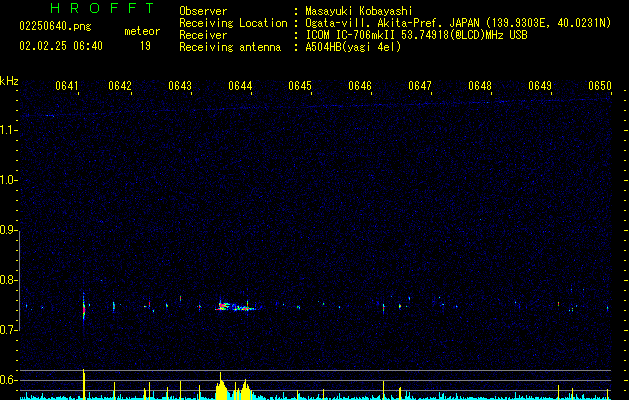This screenshot has height=400, width=629.
Task: Click the A504HB(yagi 4el) antenna text
Action: point(353,47)
